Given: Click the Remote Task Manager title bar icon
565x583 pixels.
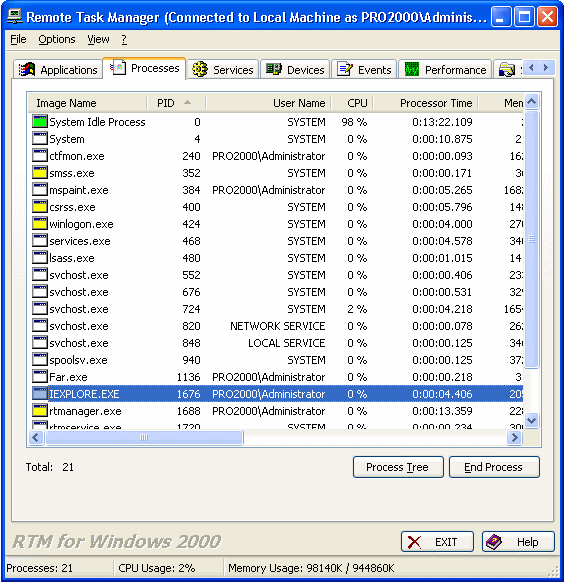Looking at the screenshot, I should click(15, 17).
